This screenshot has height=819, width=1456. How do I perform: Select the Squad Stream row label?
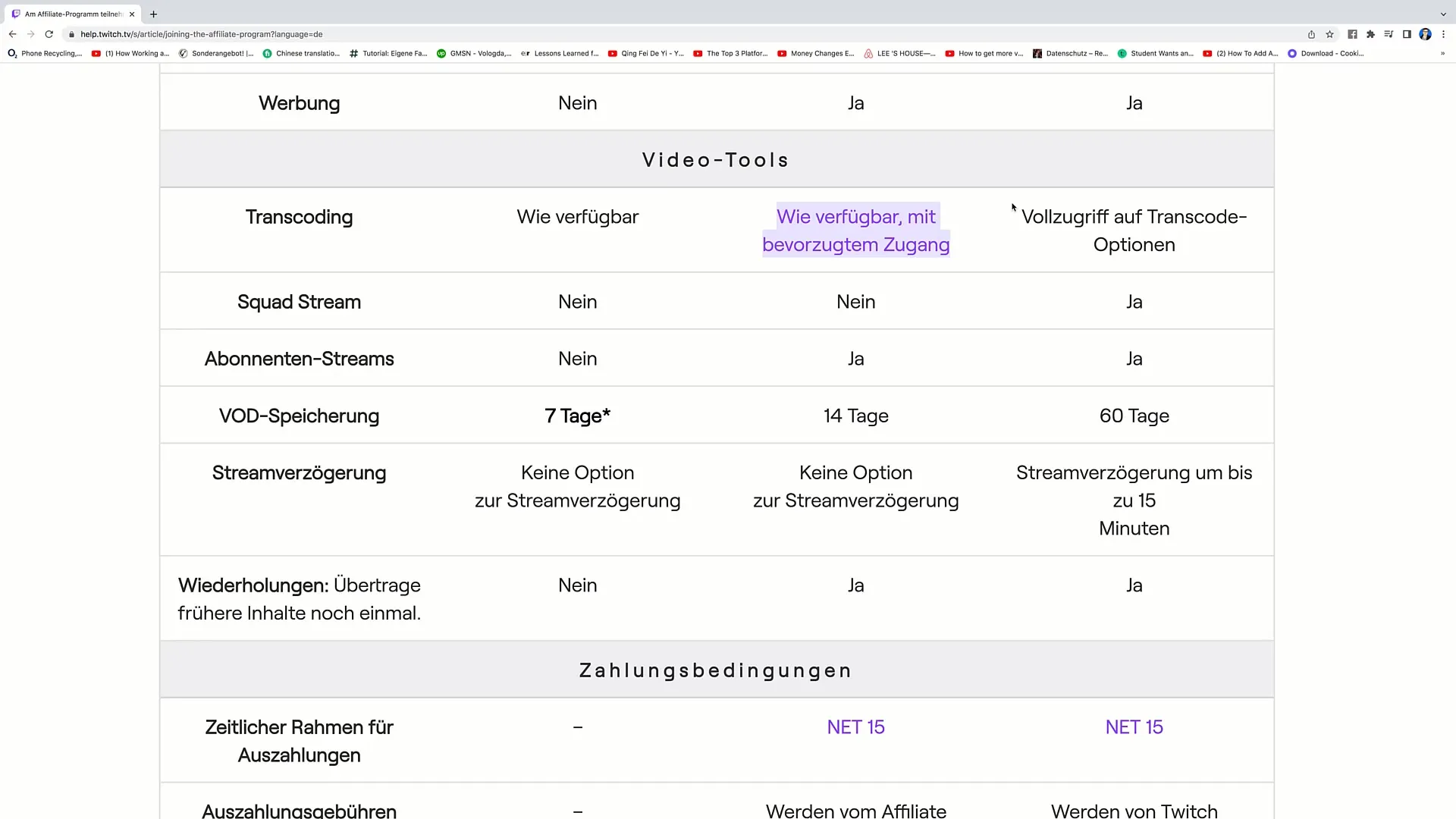299,302
